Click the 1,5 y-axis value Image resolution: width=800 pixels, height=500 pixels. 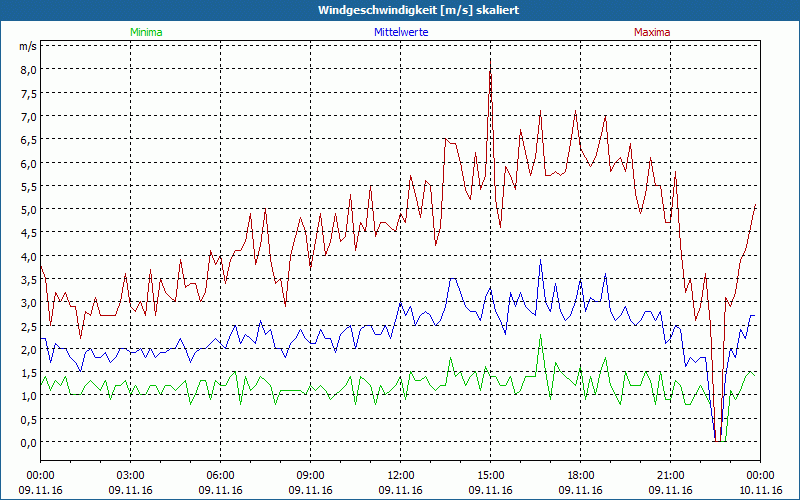[x=28, y=373]
